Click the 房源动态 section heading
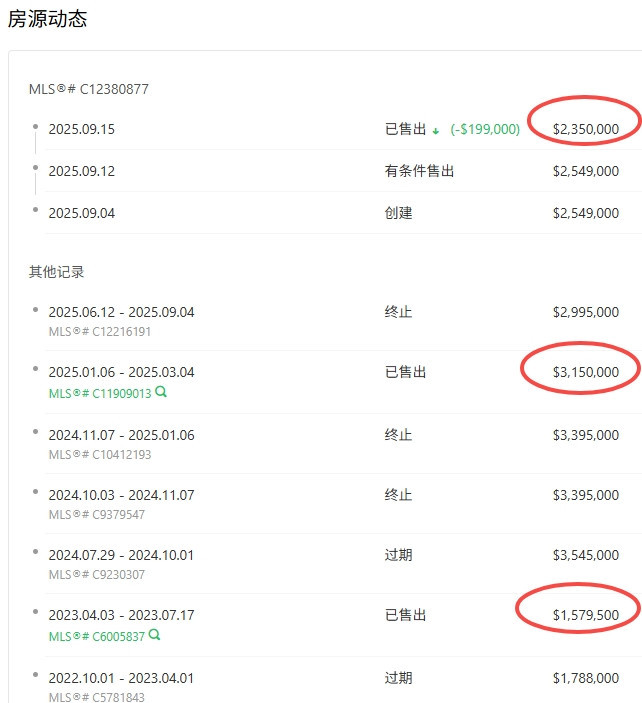The height and width of the screenshot is (703, 642). pyautogui.click(x=47, y=19)
